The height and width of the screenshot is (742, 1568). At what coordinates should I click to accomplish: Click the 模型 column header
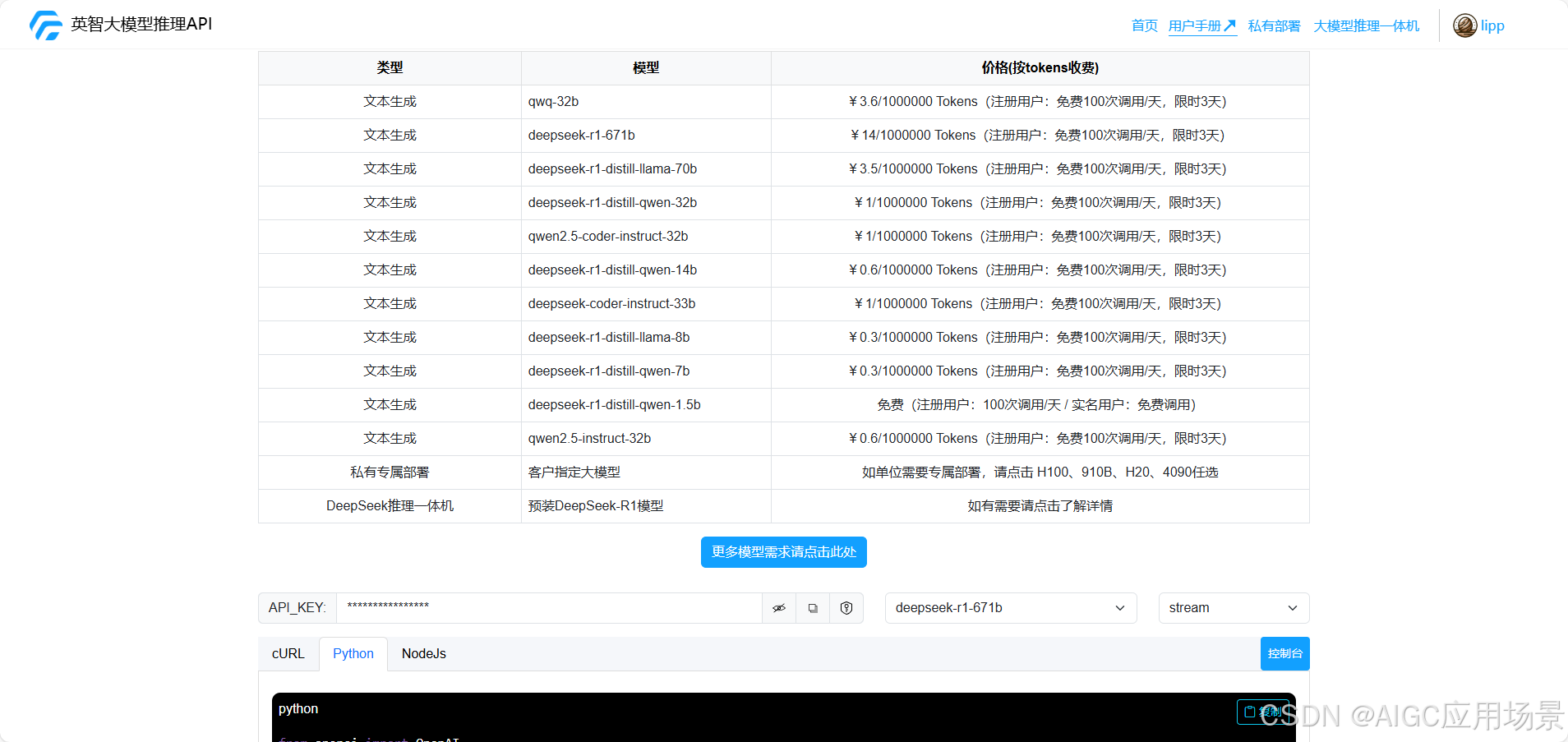[x=646, y=68]
